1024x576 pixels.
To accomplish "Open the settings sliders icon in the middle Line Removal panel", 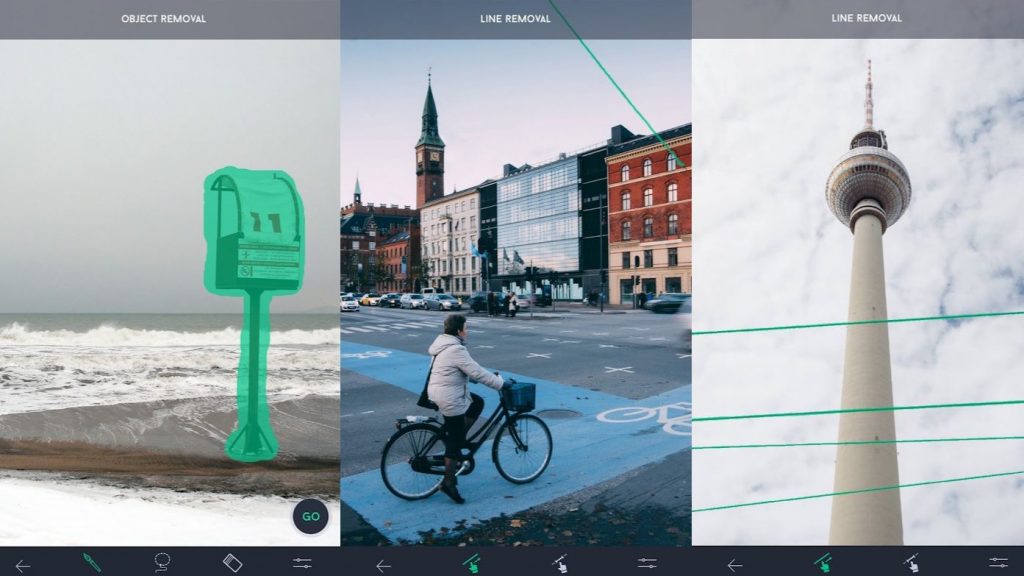I will pos(647,563).
